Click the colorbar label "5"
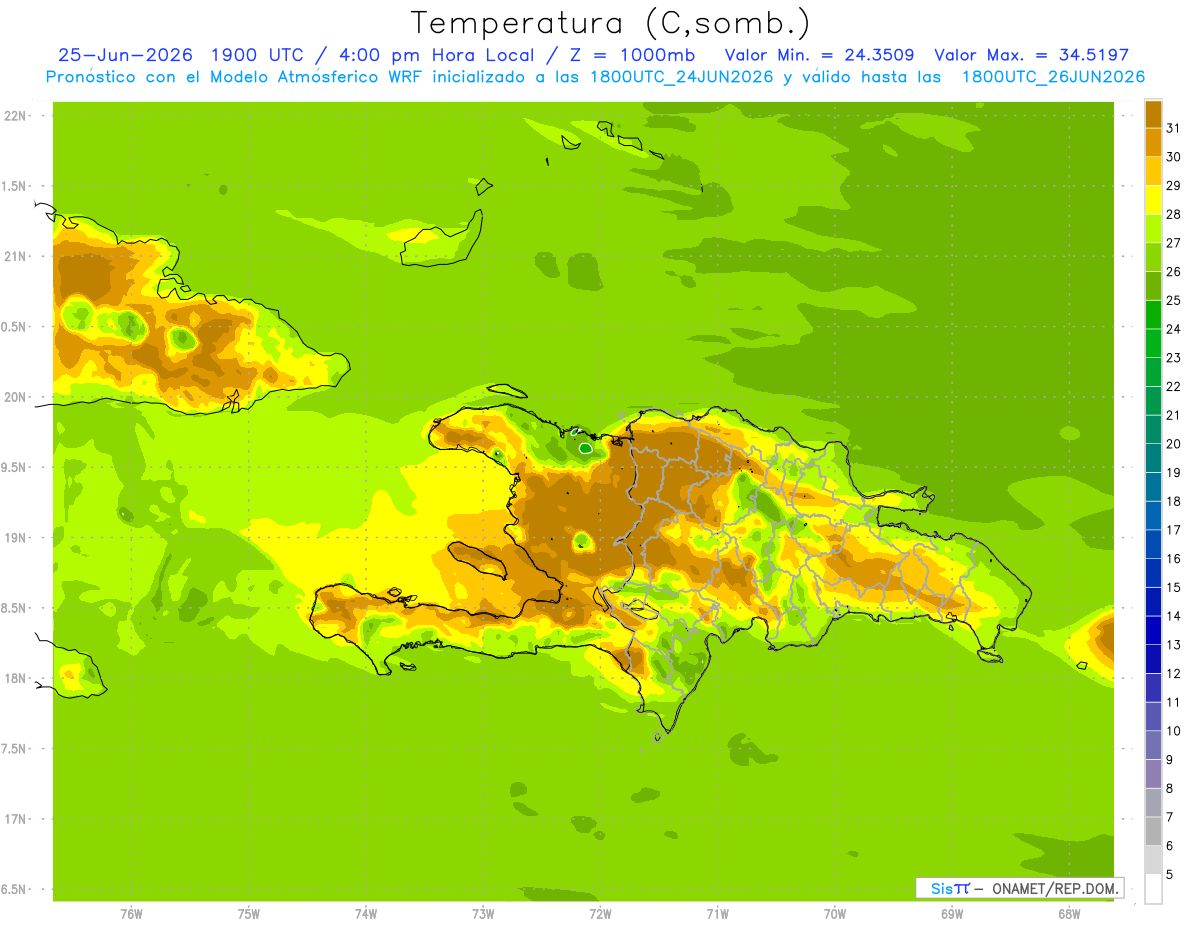 click(x=1169, y=875)
